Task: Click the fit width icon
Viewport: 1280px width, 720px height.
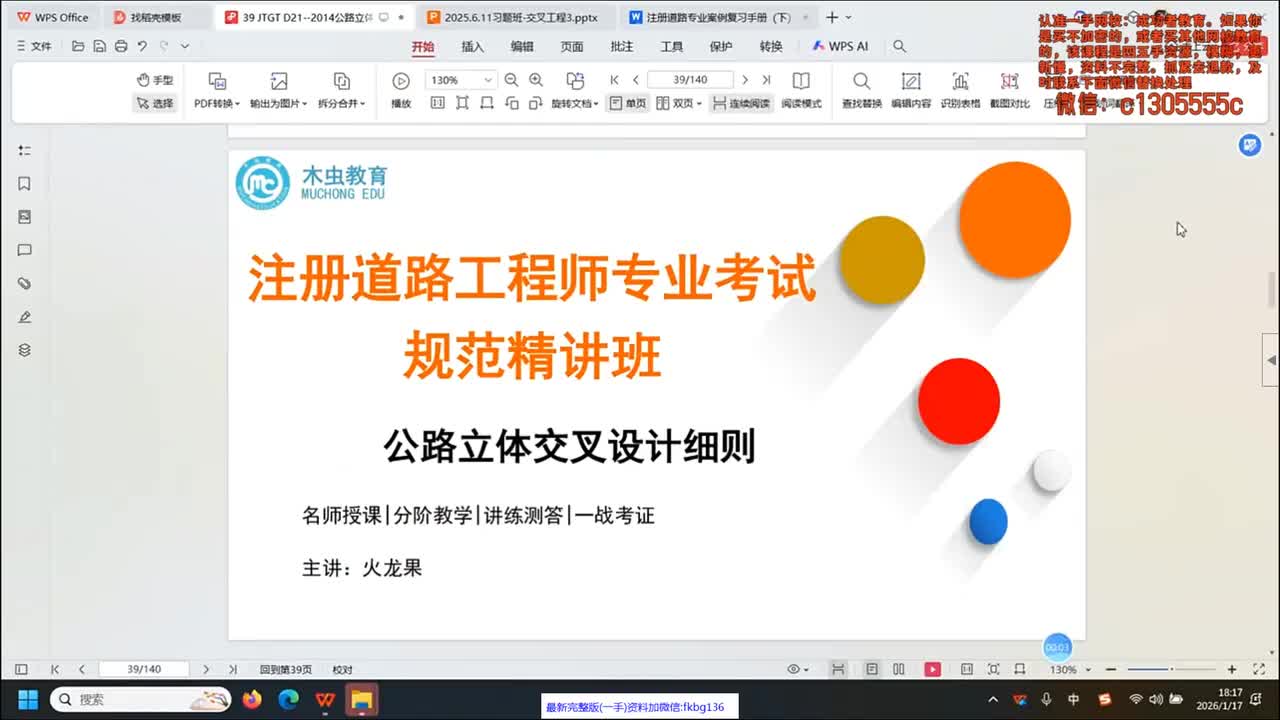Action: (487, 103)
